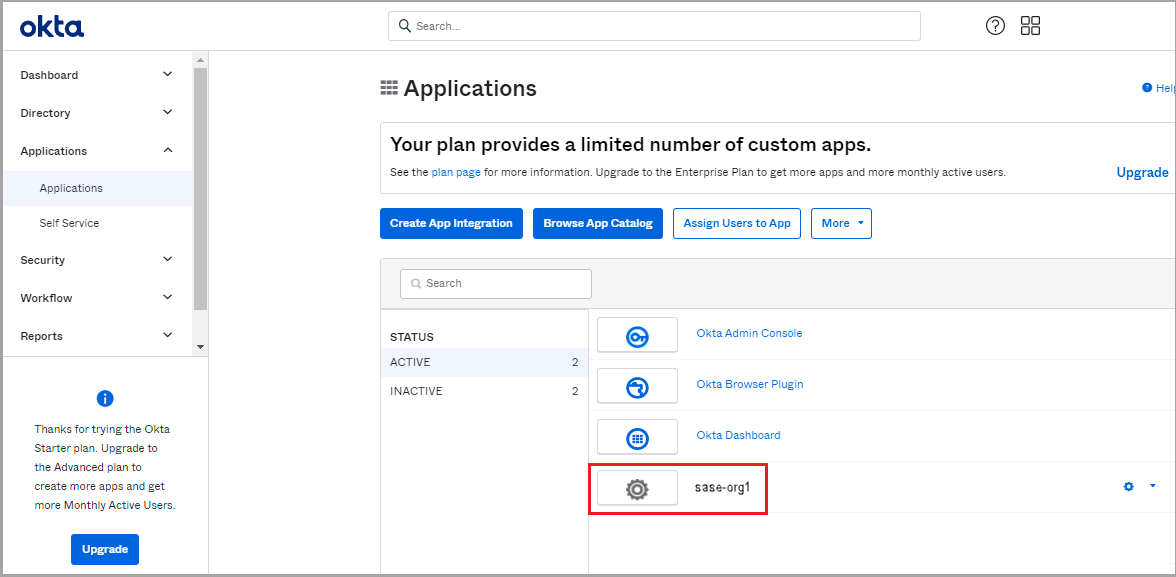Viewport: 1176px width, 577px height.
Task: Click the Applications grid icon beside the page title
Action: click(389, 88)
